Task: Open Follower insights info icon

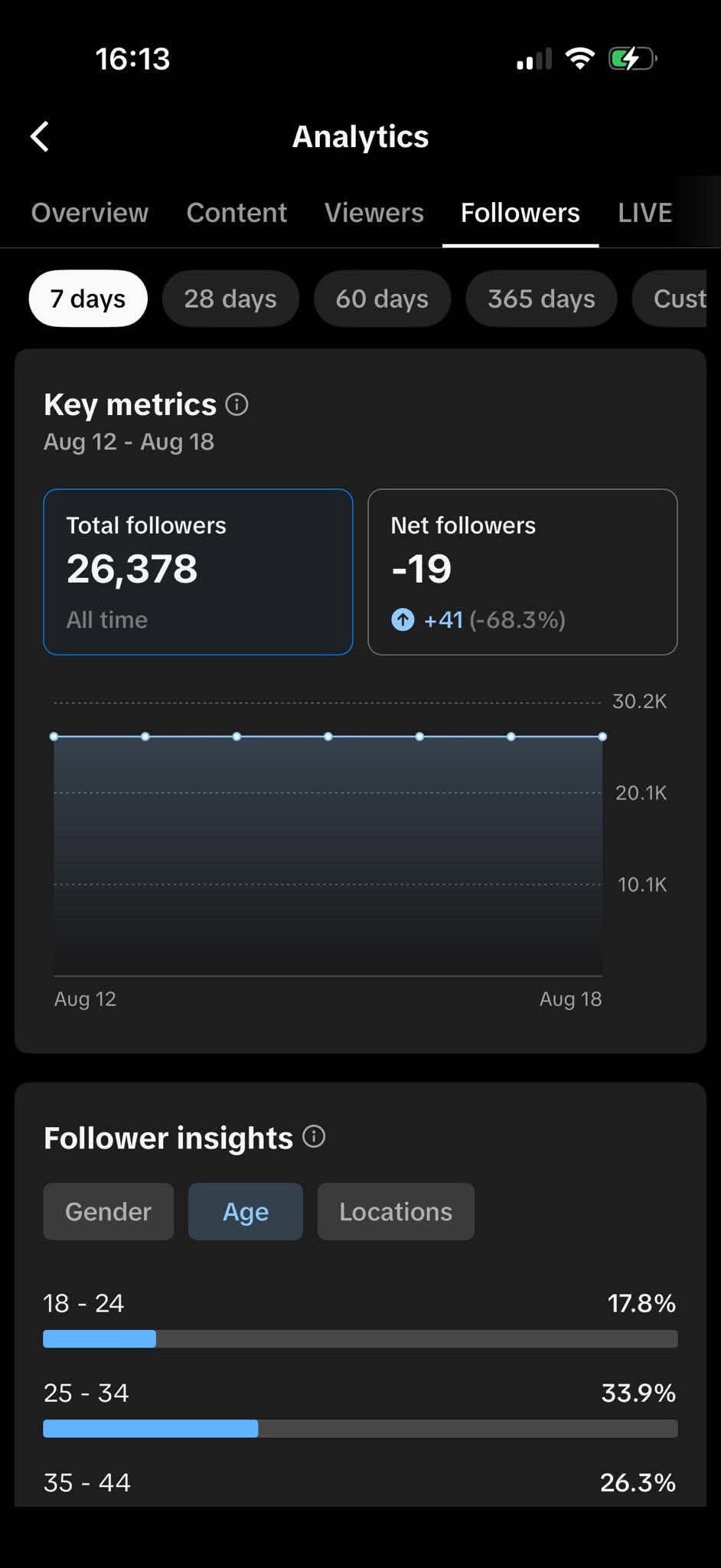Action: [x=314, y=1136]
